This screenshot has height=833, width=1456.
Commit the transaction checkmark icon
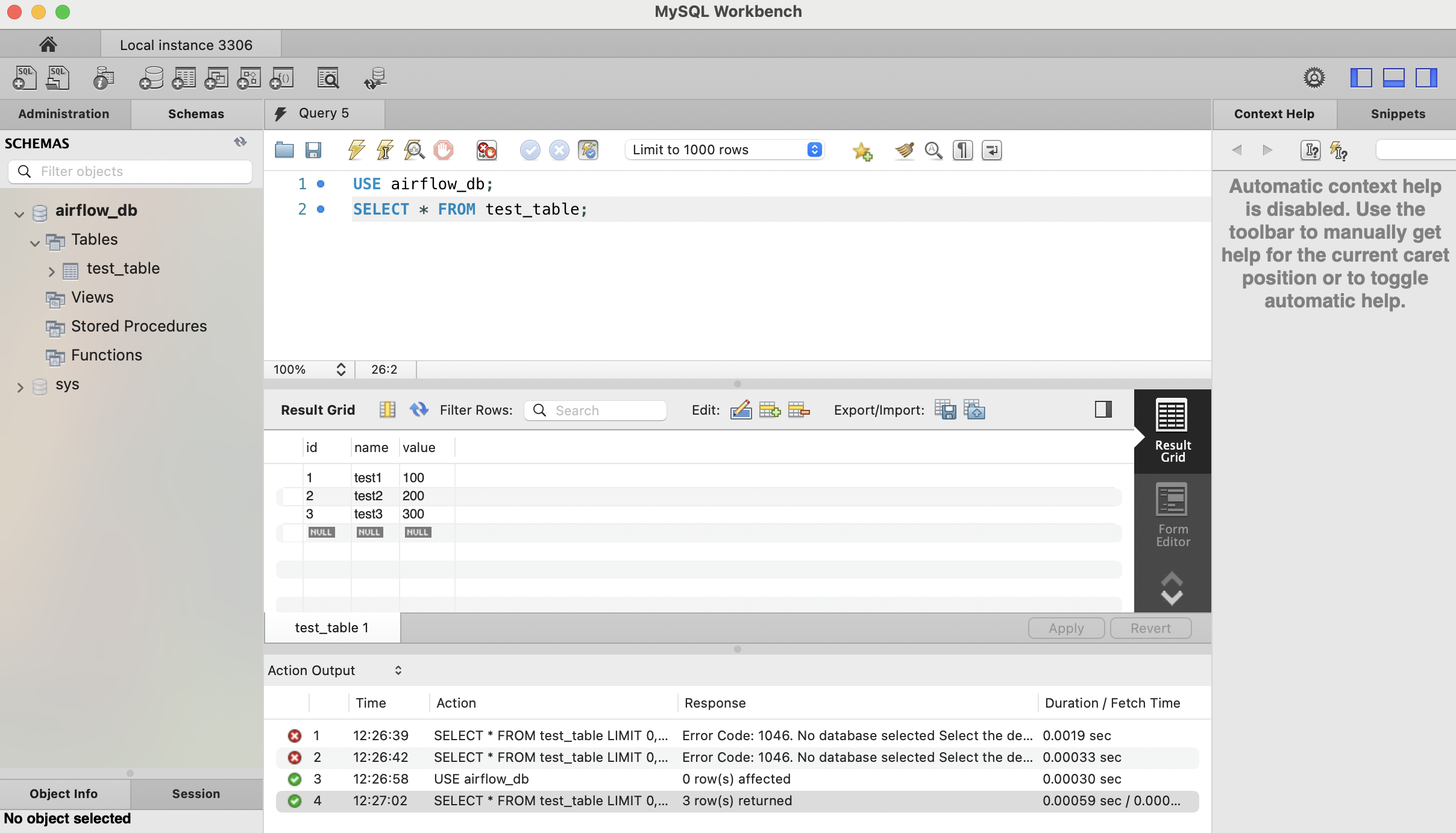click(530, 150)
